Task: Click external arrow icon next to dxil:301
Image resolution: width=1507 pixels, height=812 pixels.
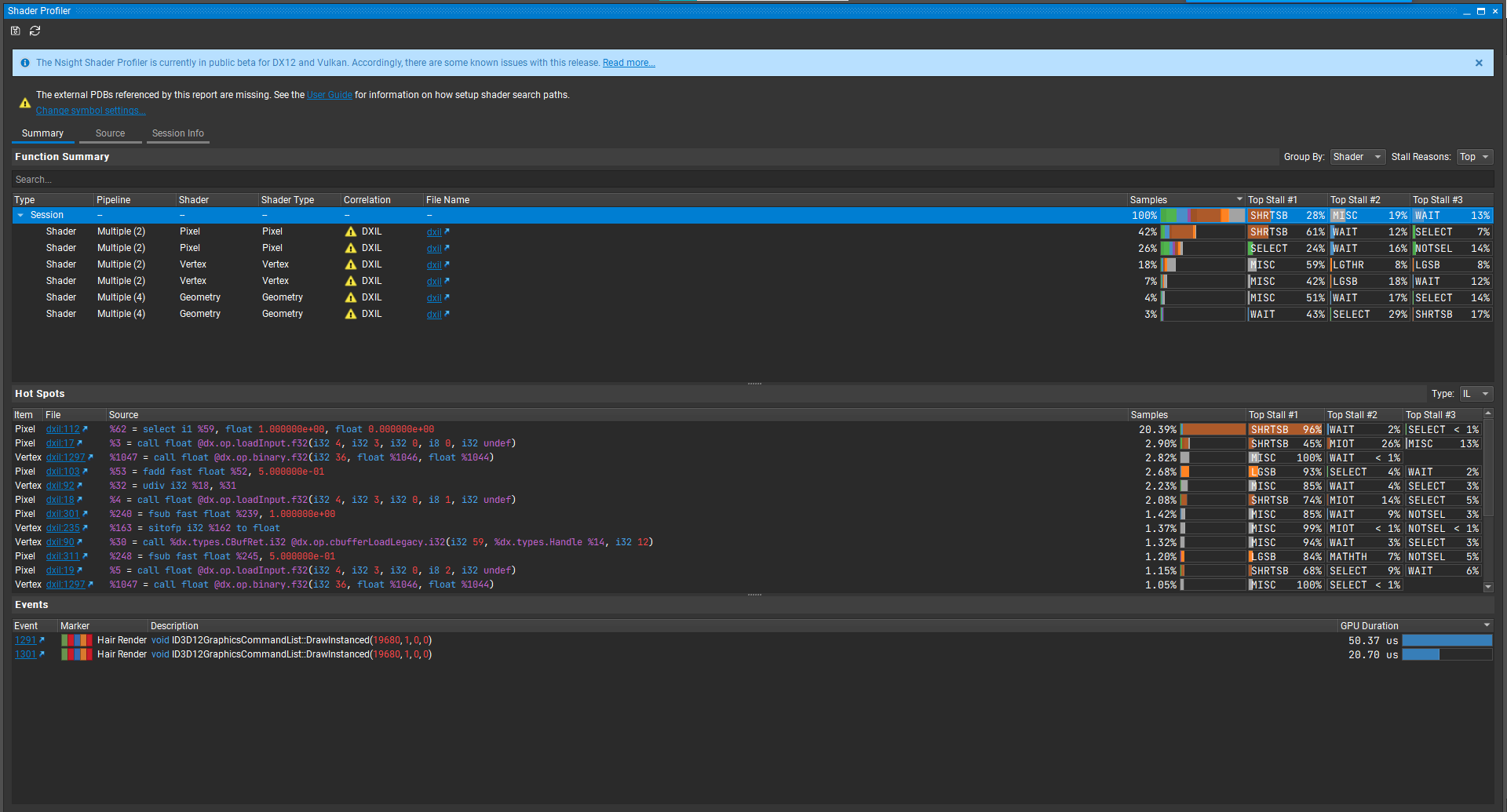Action: coord(85,514)
